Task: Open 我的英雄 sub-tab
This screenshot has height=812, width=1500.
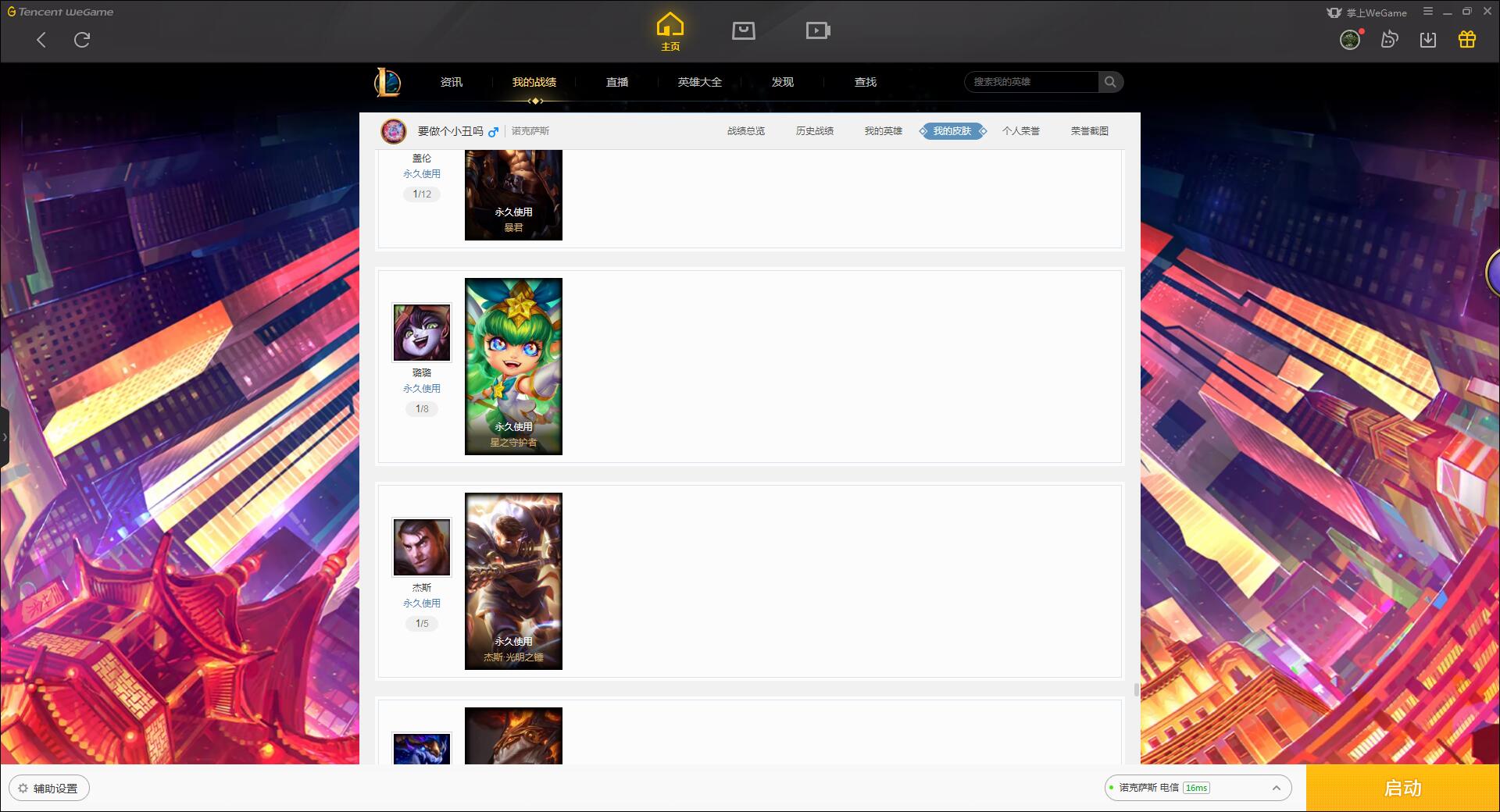Action: click(884, 131)
